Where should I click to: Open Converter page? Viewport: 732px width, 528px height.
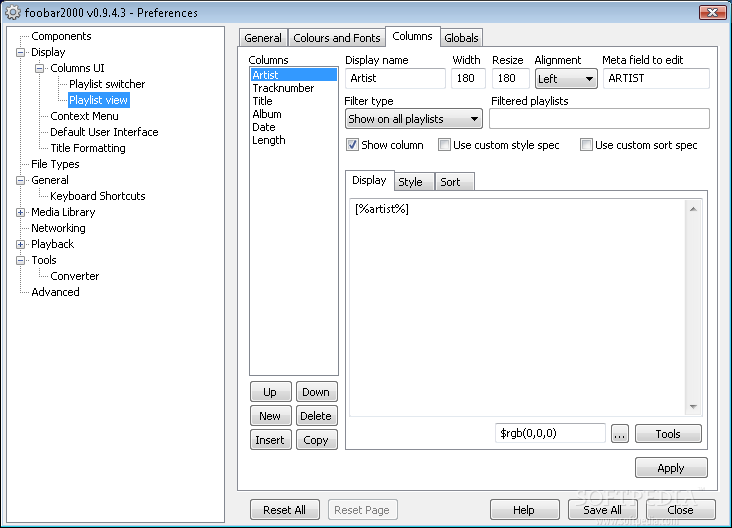75,276
